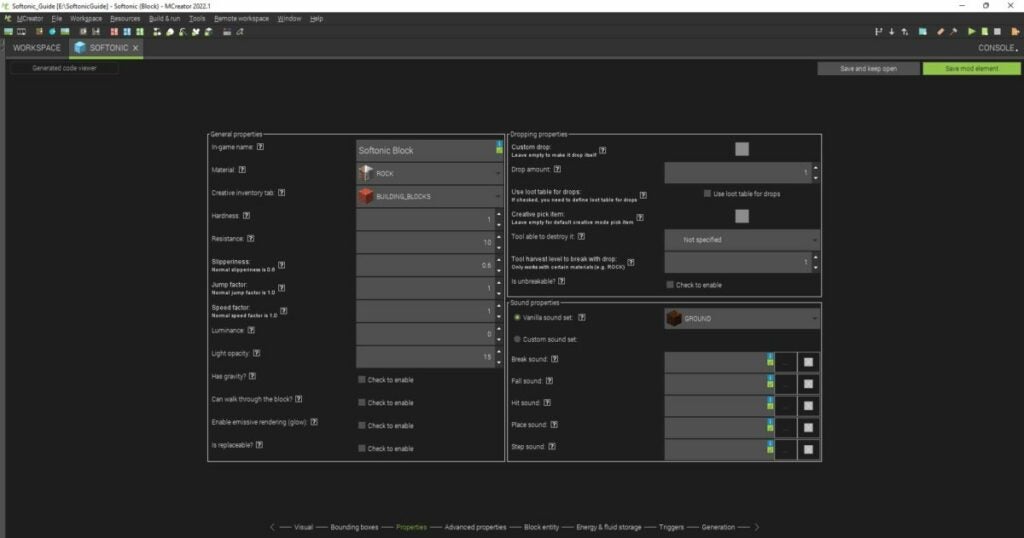This screenshot has width=1024, height=538.
Task: Click the orange export mod icon
Action: 1015,31
